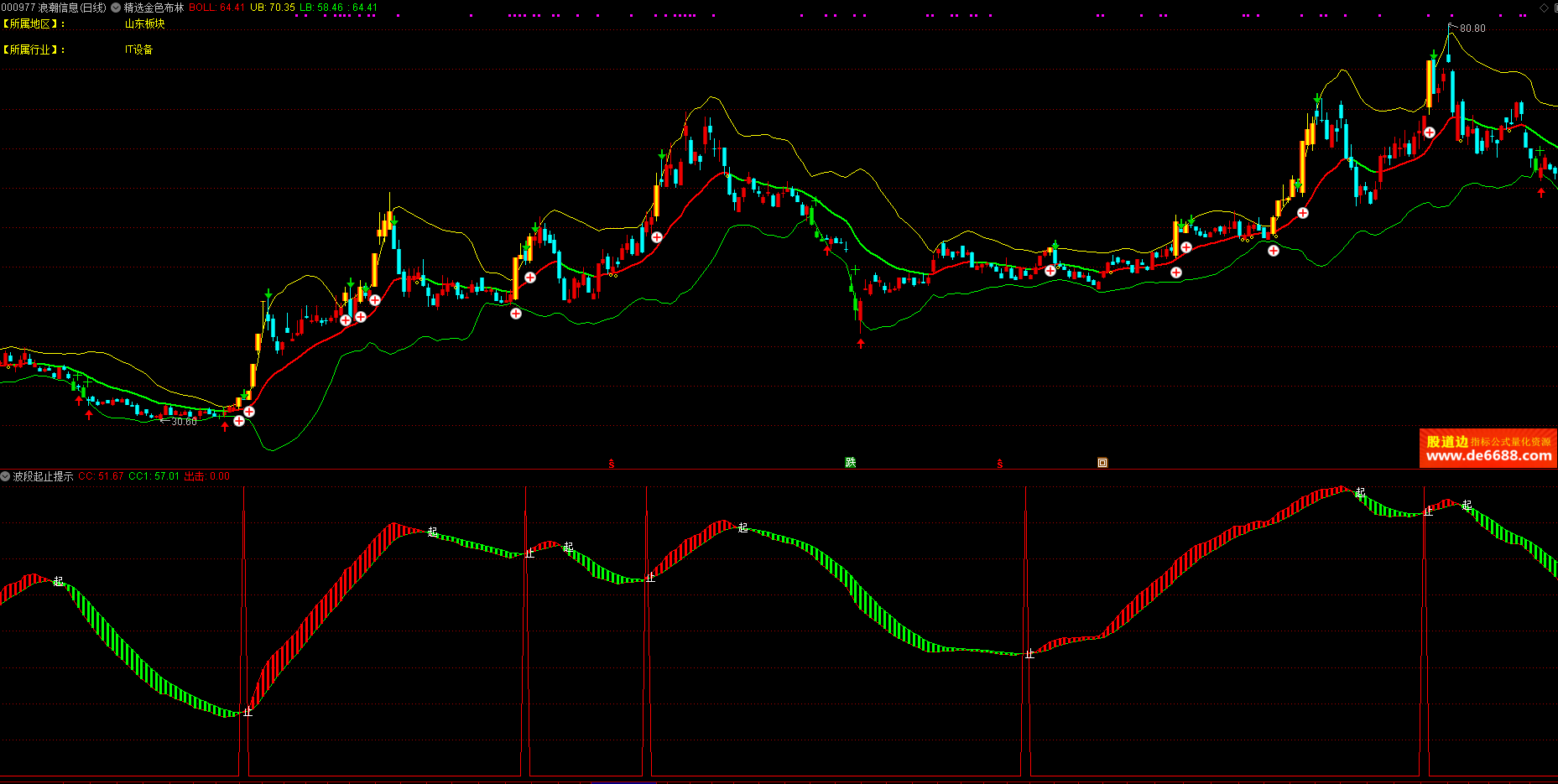Click the 出击 0.00 indicator value
Viewport: 1558px width, 784px height.
tap(206, 476)
